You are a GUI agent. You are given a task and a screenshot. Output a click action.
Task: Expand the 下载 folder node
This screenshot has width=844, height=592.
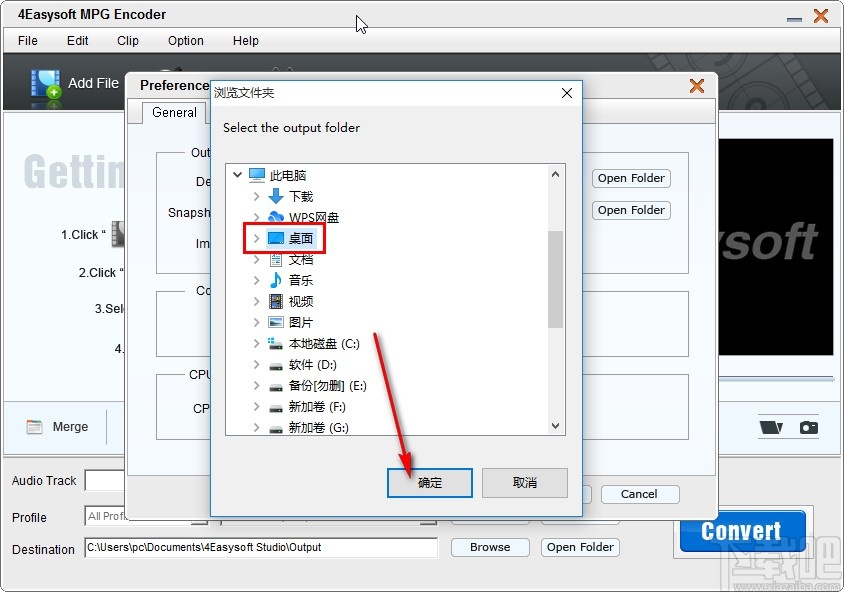pyautogui.click(x=257, y=196)
